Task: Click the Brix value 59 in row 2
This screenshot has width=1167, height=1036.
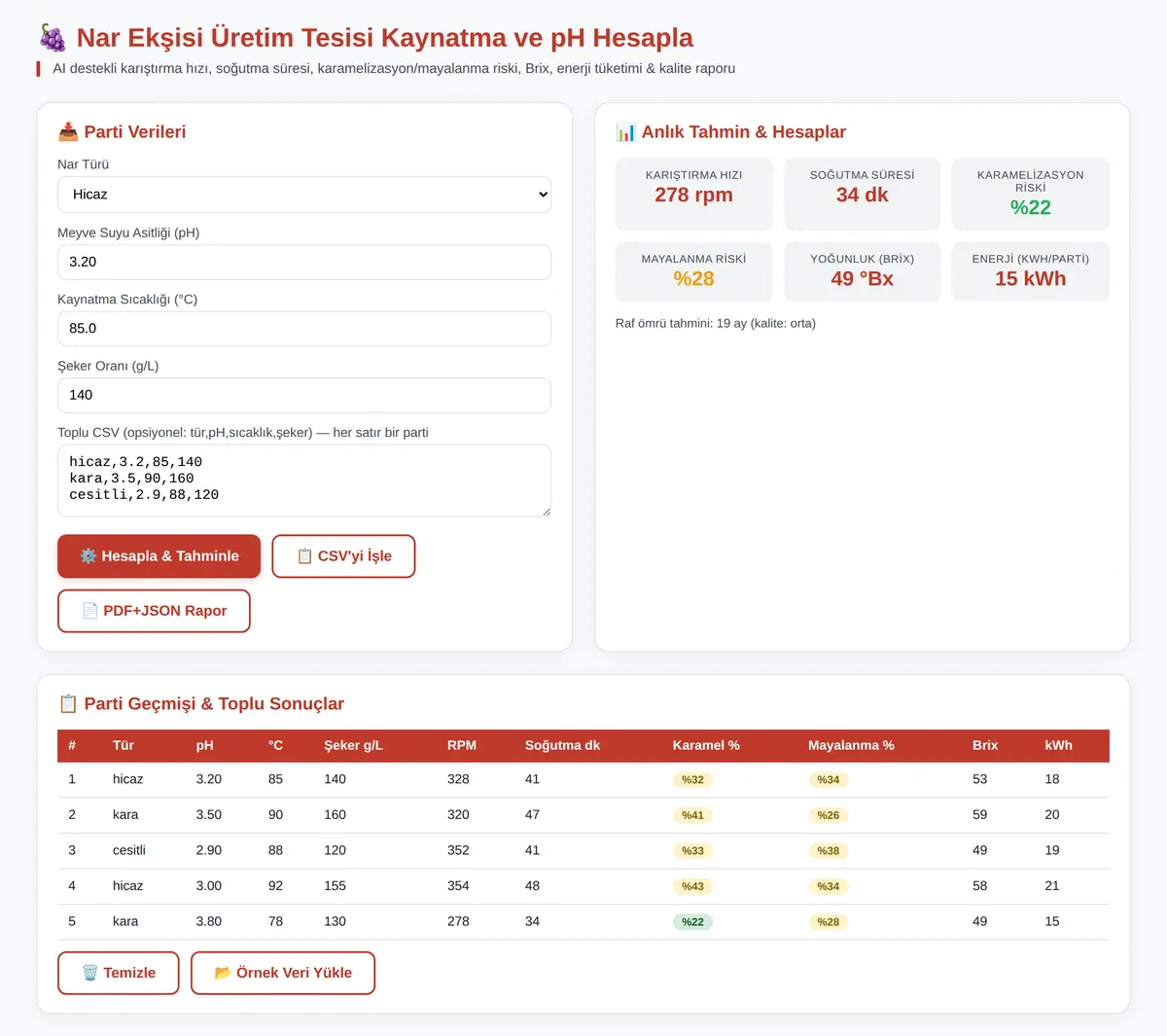Action: (x=980, y=815)
